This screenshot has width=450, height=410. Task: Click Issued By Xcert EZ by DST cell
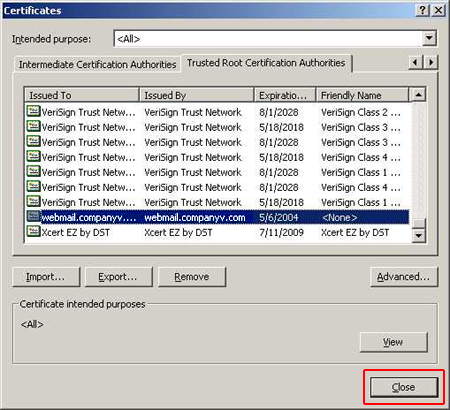point(178,232)
